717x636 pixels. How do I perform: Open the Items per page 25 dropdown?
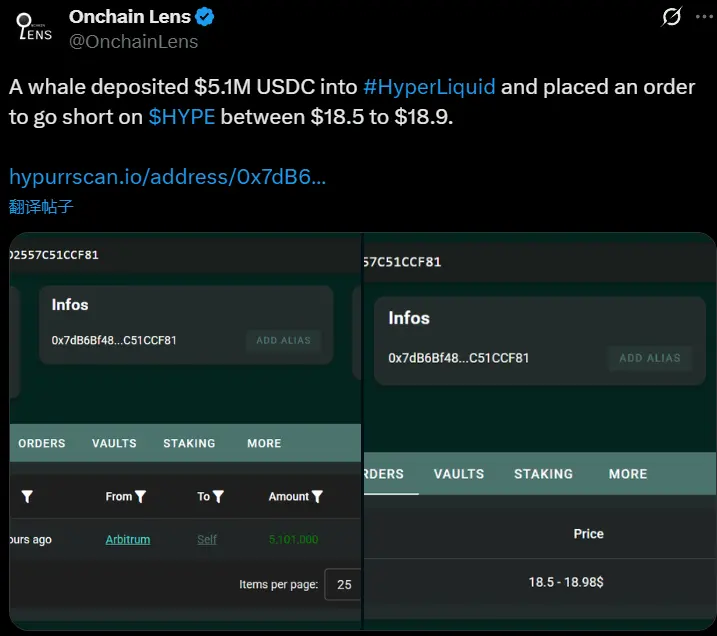(343, 584)
